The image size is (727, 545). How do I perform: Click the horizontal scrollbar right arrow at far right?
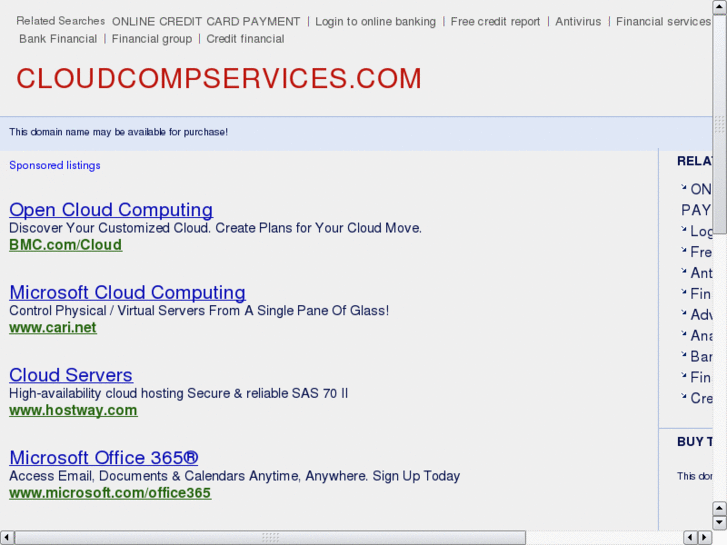pos(705,538)
